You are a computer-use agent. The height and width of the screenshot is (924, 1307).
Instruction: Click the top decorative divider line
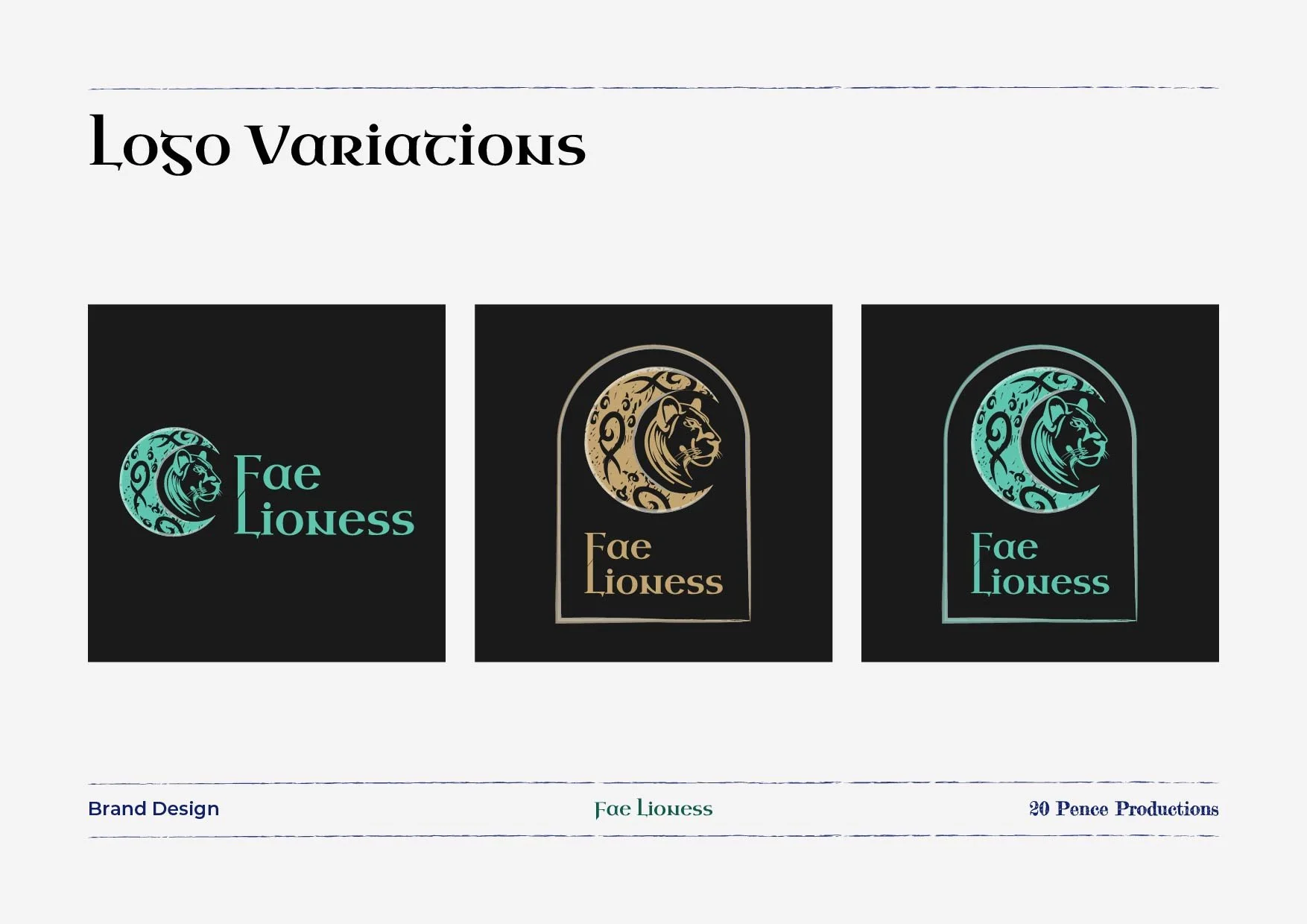pos(653,88)
